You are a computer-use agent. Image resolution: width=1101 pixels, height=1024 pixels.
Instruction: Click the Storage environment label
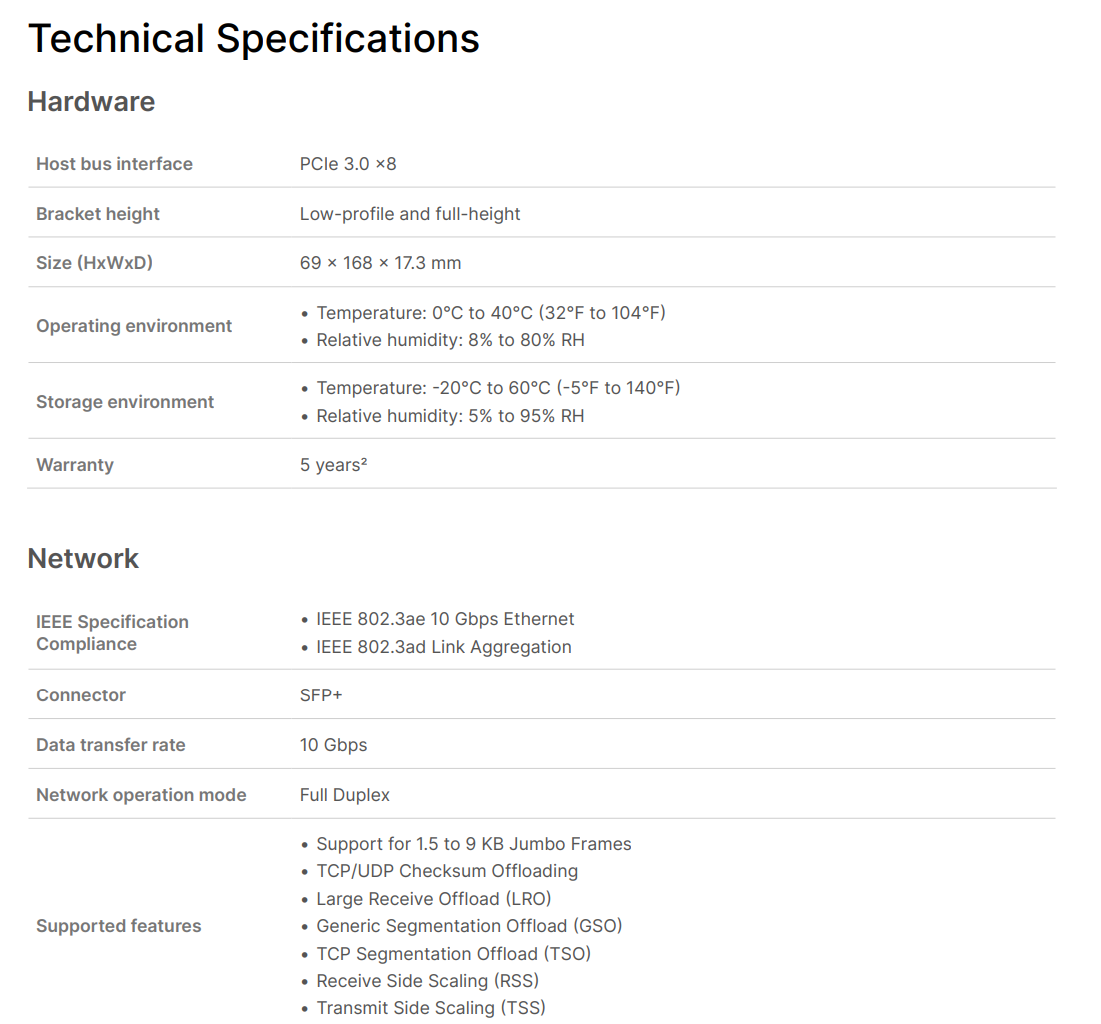point(125,402)
